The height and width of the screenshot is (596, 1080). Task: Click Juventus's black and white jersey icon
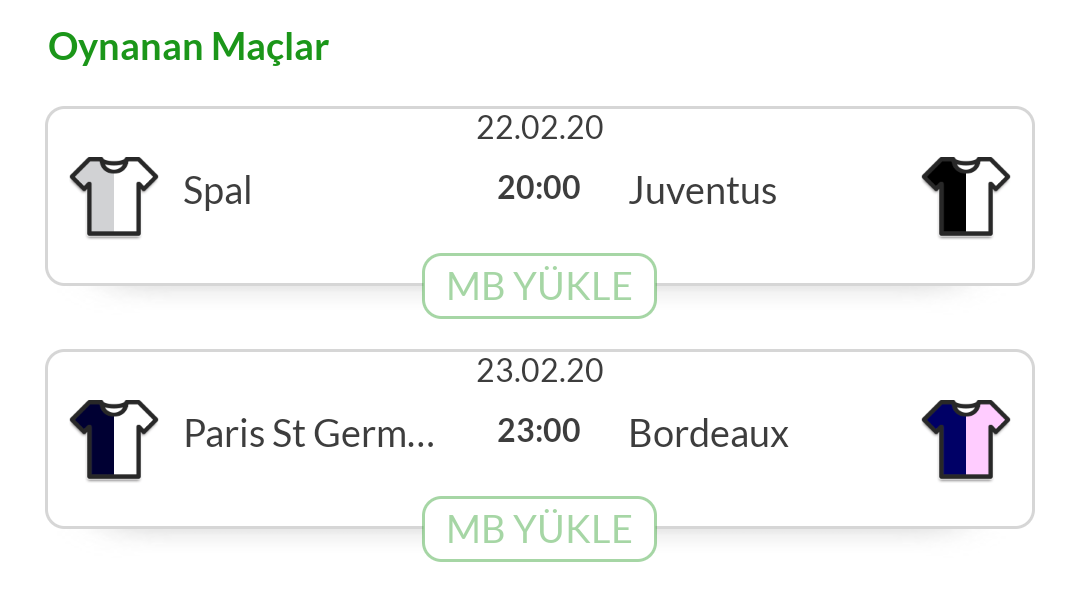(966, 196)
